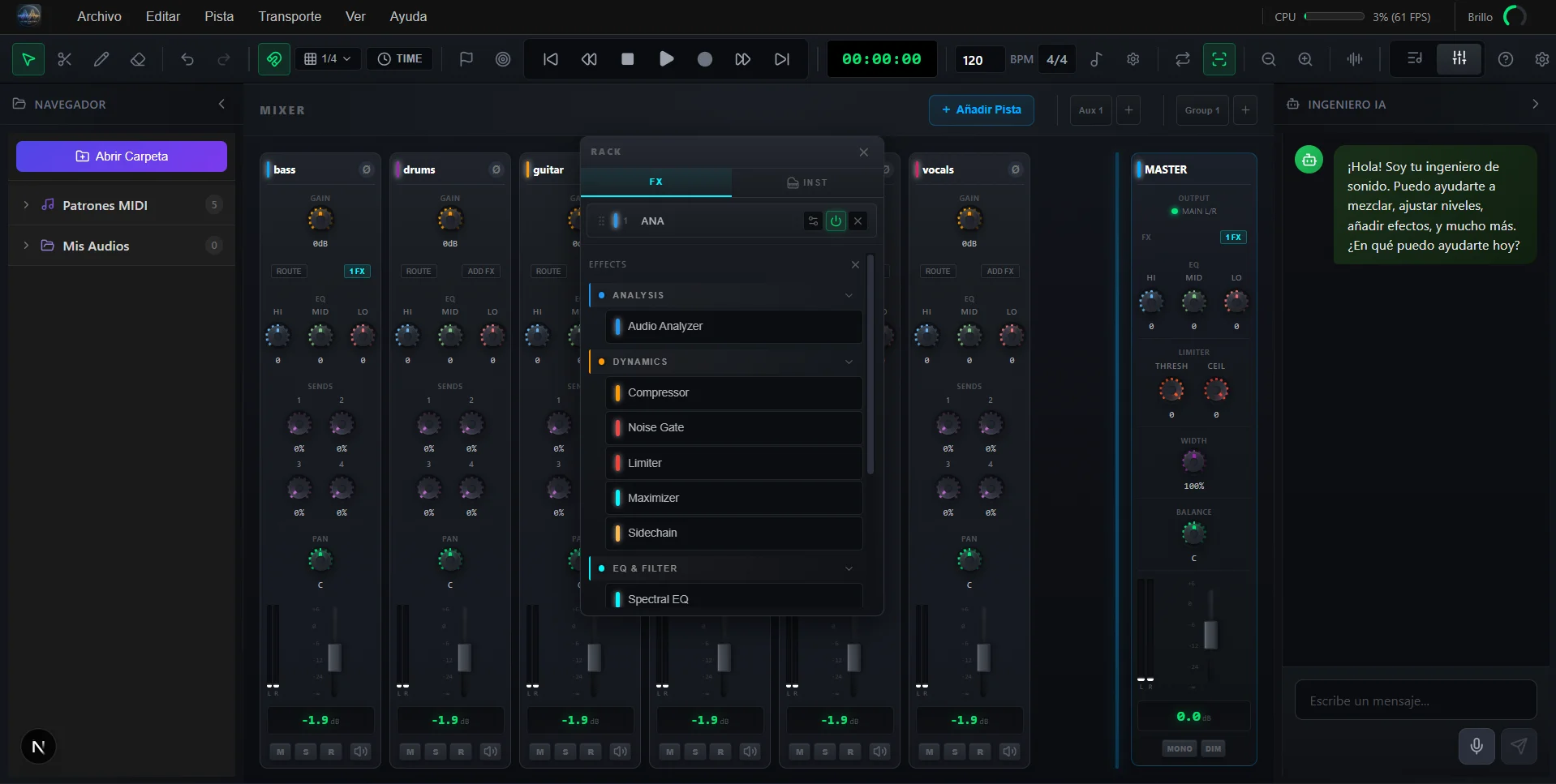
Task: Click the microphone voice input button
Action: [x=1476, y=746]
